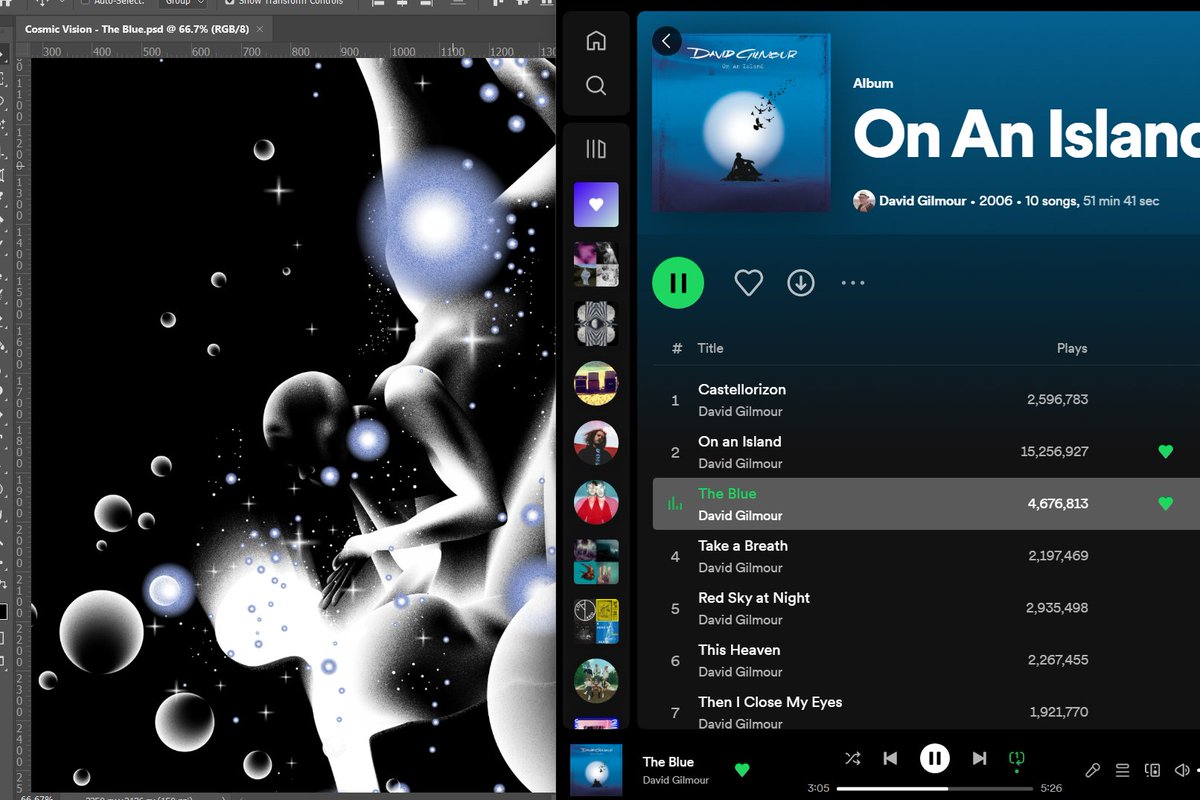
Task: Download the On An Island album
Action: click(x=800, y=283)
